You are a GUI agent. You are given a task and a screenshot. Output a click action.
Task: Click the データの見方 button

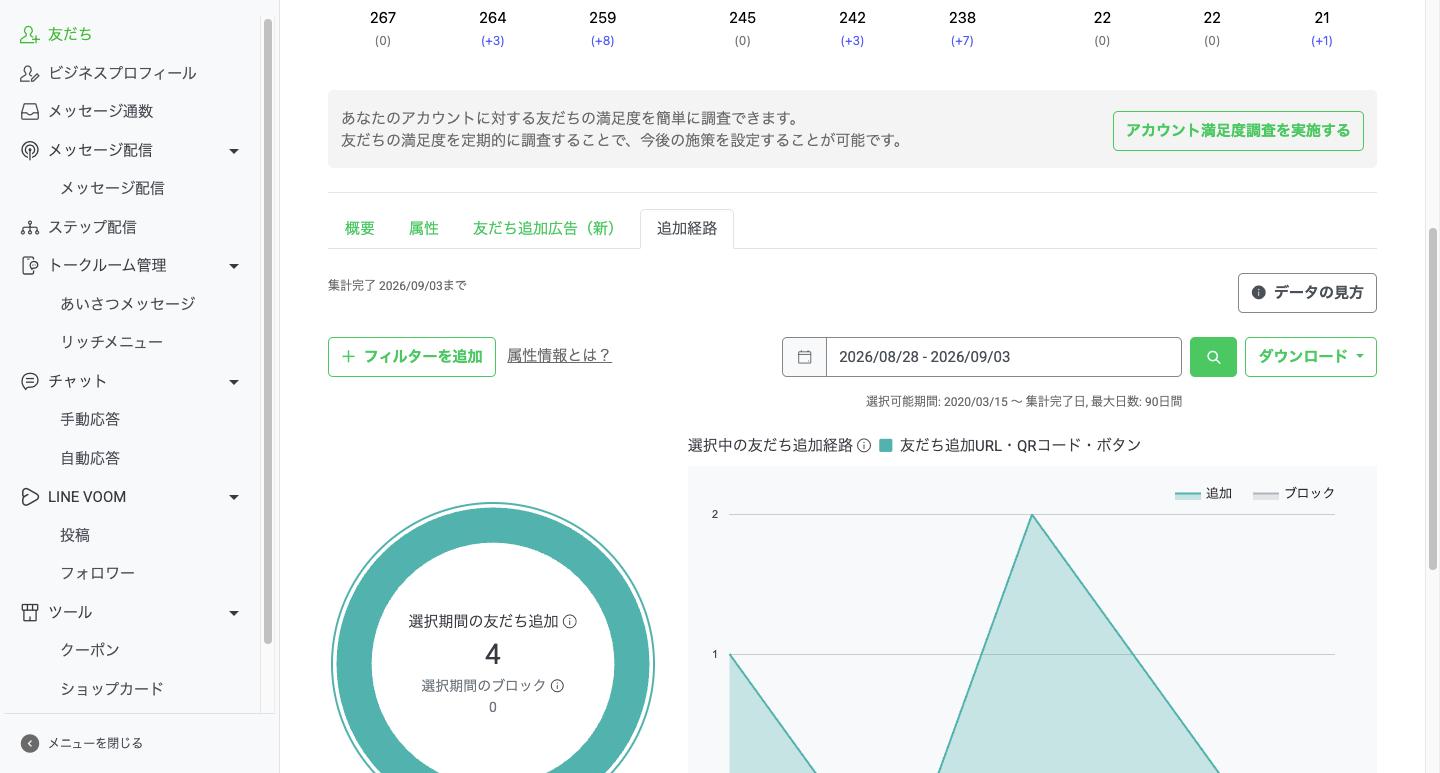click(x=1307, y=293)
